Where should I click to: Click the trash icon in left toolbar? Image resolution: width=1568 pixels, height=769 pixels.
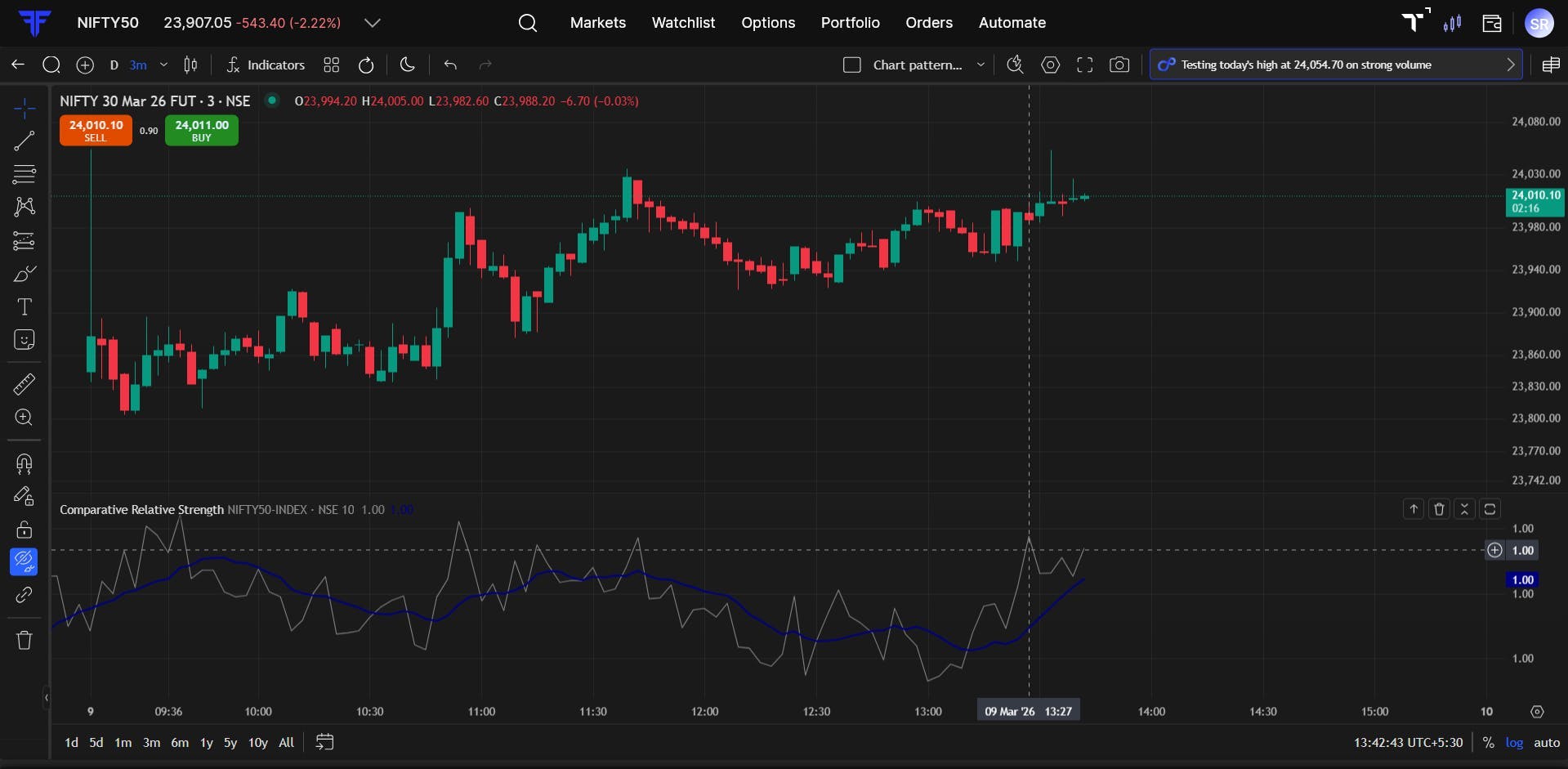pyautogui.click(x=24, y=640)
